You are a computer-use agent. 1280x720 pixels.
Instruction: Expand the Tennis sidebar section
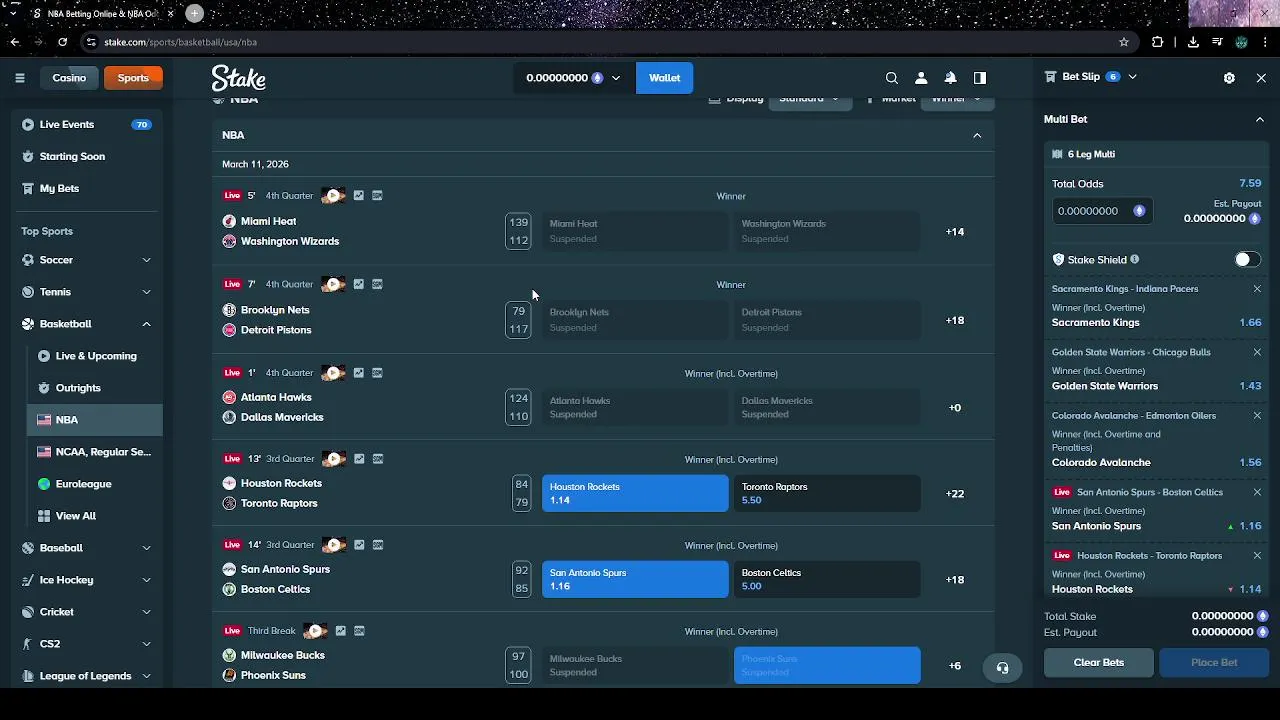146,292
